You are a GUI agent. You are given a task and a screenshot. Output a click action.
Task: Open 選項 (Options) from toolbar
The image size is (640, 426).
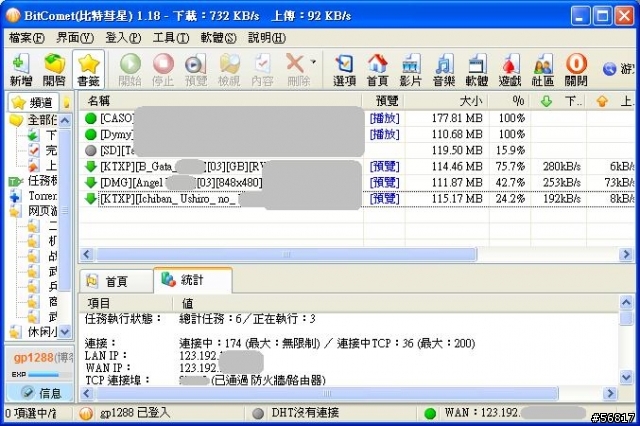344,69
